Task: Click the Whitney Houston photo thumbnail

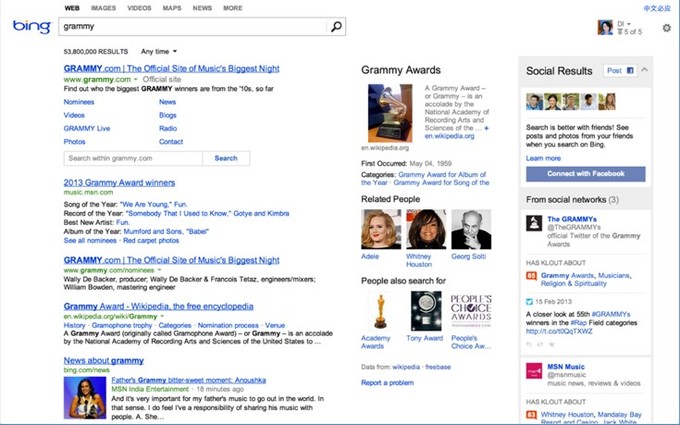Action: pos(426,229)
